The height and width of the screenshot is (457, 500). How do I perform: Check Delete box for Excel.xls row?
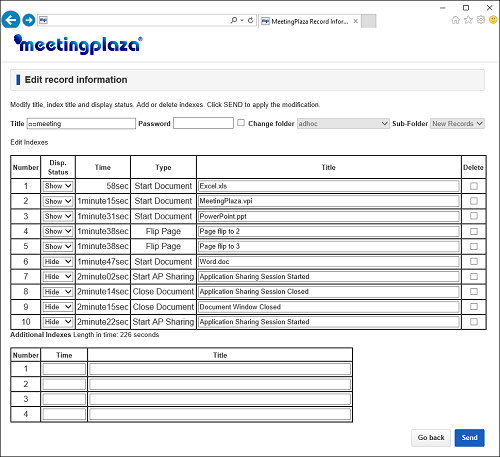tap(474, 186)
